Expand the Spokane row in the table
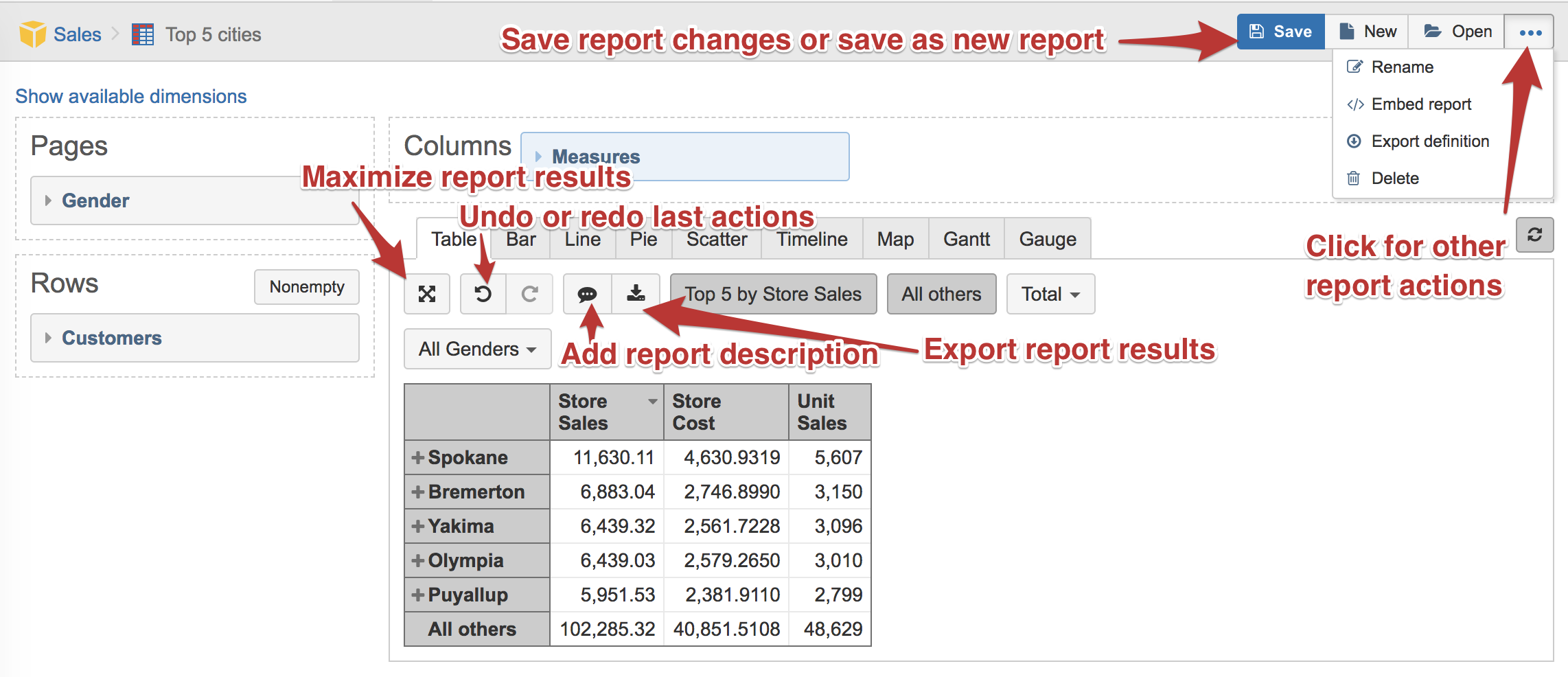This screenshot has width=1568, height=677. pyautogui.click(x=417, y=457)
